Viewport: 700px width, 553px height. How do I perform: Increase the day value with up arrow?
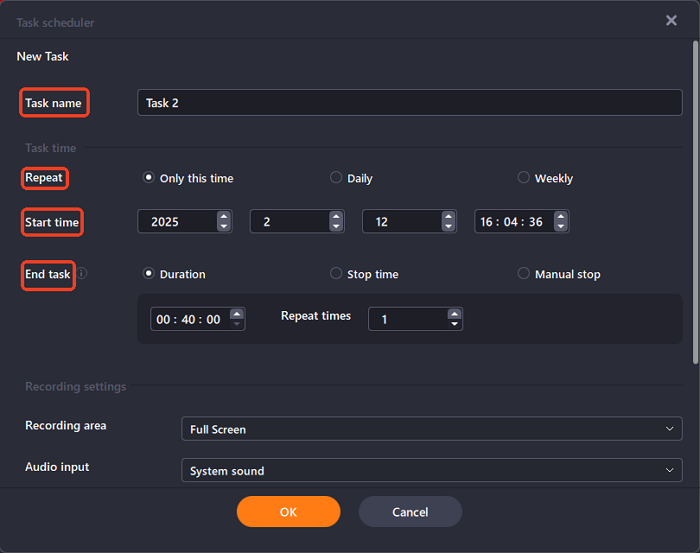point(449,216)
